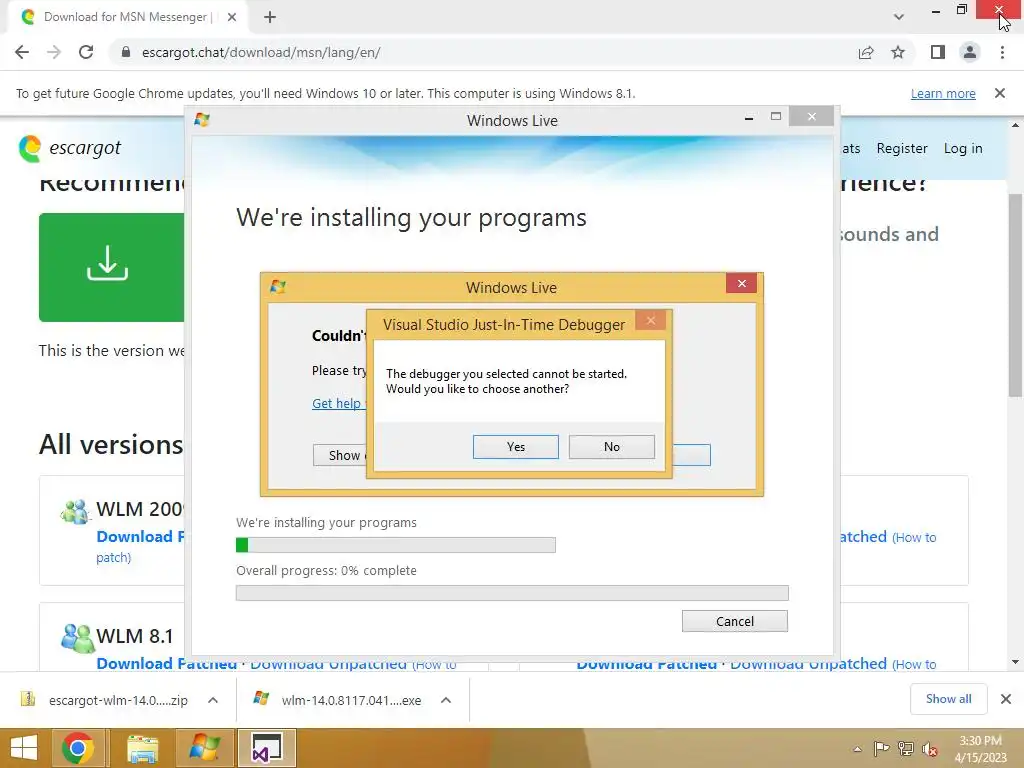The width and height of the screenshot is (1024, 768).
Task: Click the overall progress bar
Action: tap(512, 593)
